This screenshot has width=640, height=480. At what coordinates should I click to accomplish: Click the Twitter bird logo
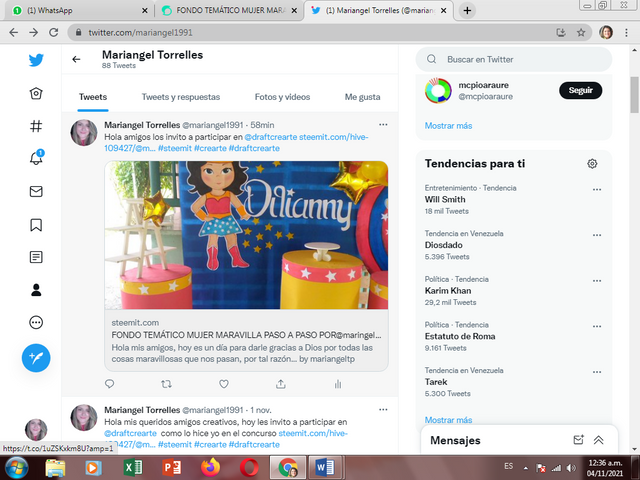(36, 60)
